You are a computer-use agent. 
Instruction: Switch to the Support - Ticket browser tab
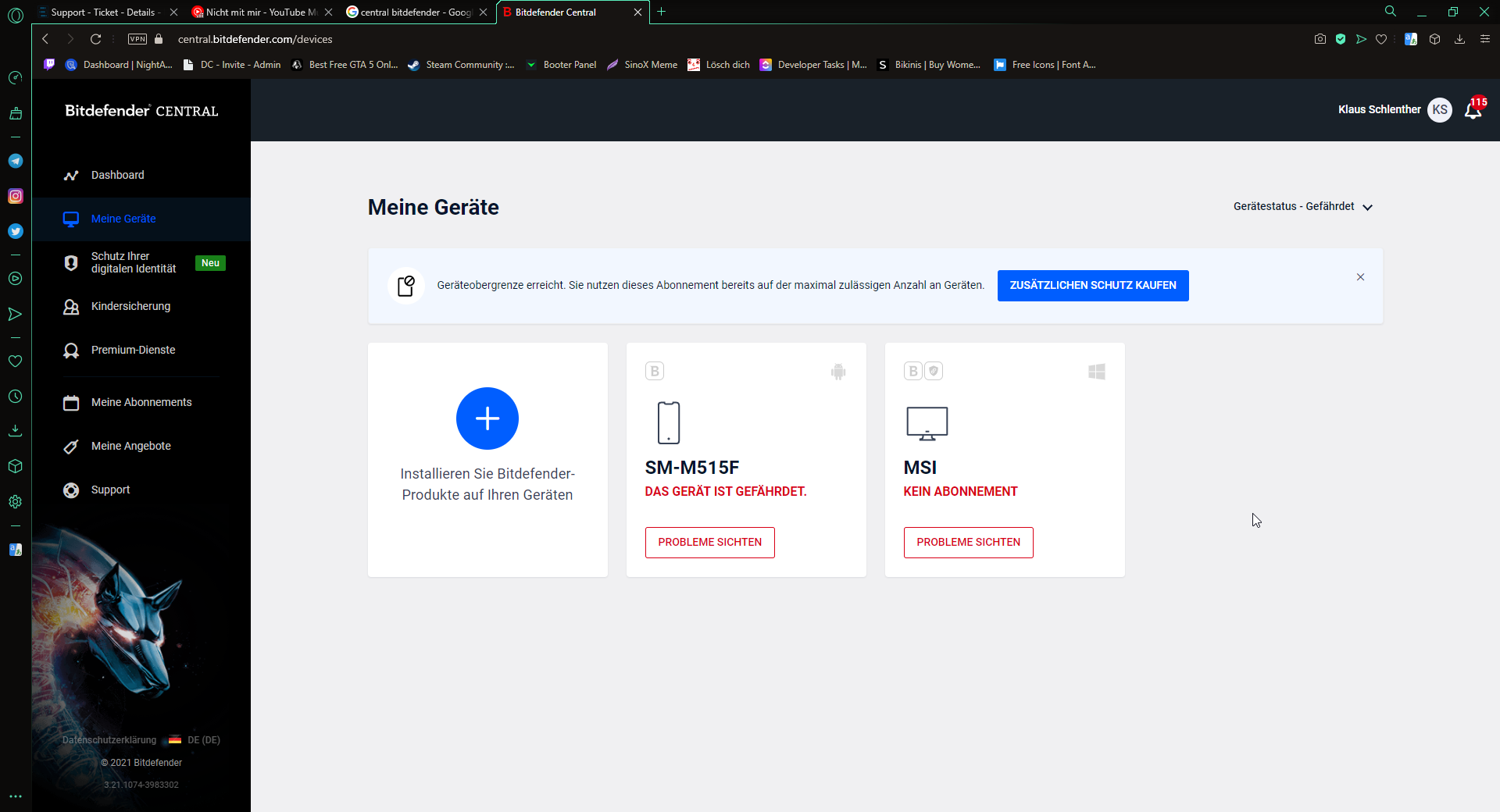pyautogui.click(x=102, y=12)
